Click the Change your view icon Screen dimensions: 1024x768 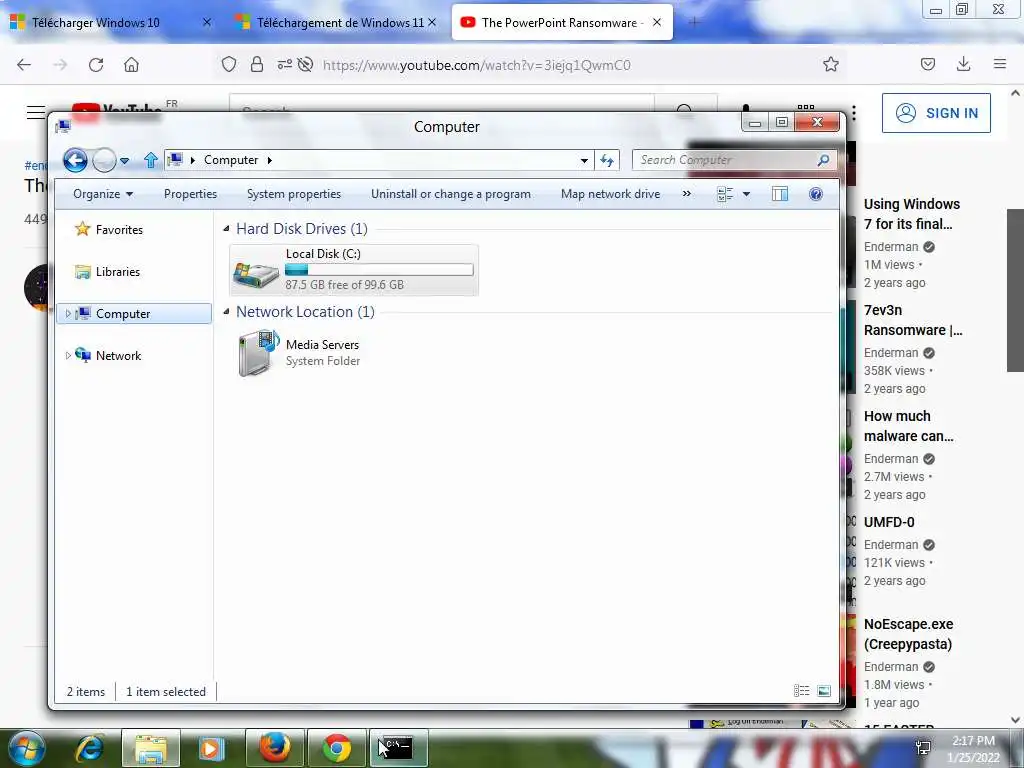[725, 195]
